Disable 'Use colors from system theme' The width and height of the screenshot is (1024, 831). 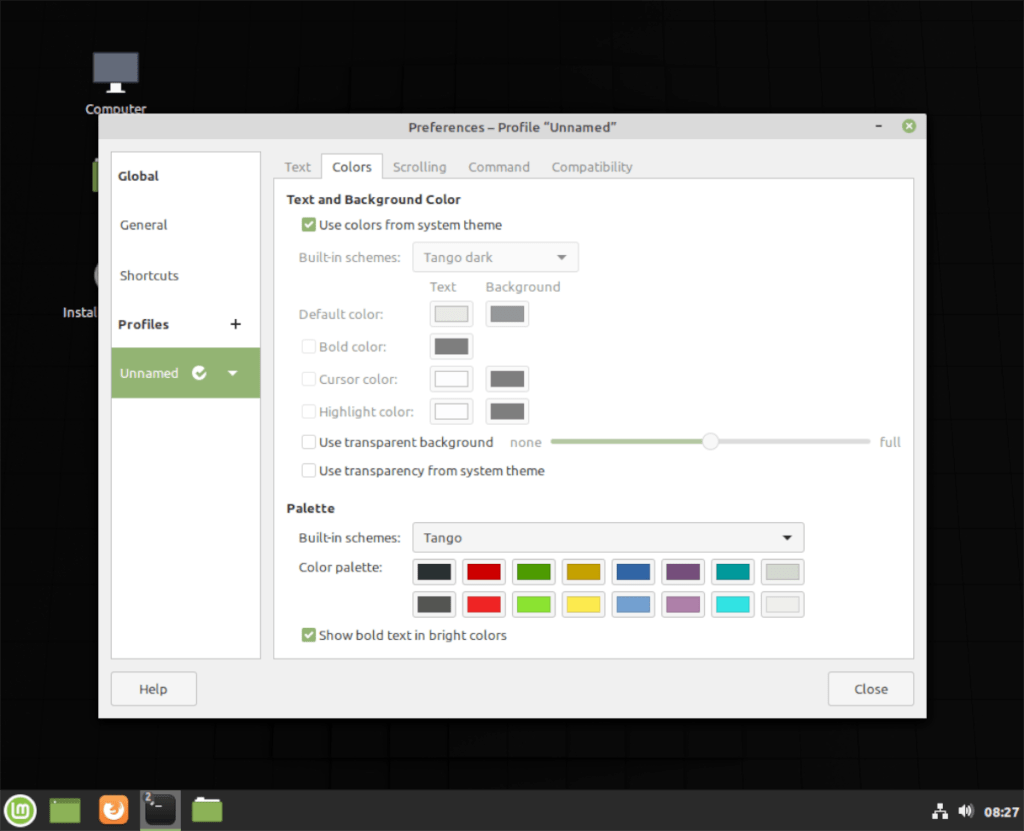pos(309,225)
